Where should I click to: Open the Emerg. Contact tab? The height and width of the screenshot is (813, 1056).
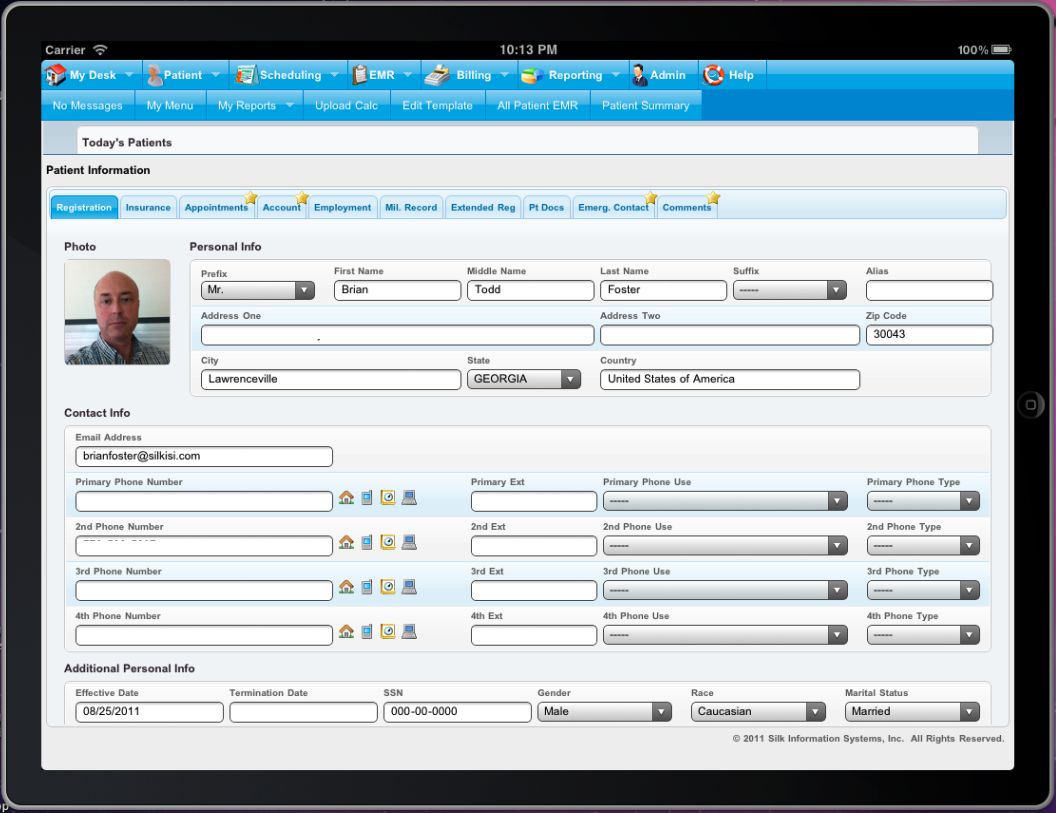(613, 207)
